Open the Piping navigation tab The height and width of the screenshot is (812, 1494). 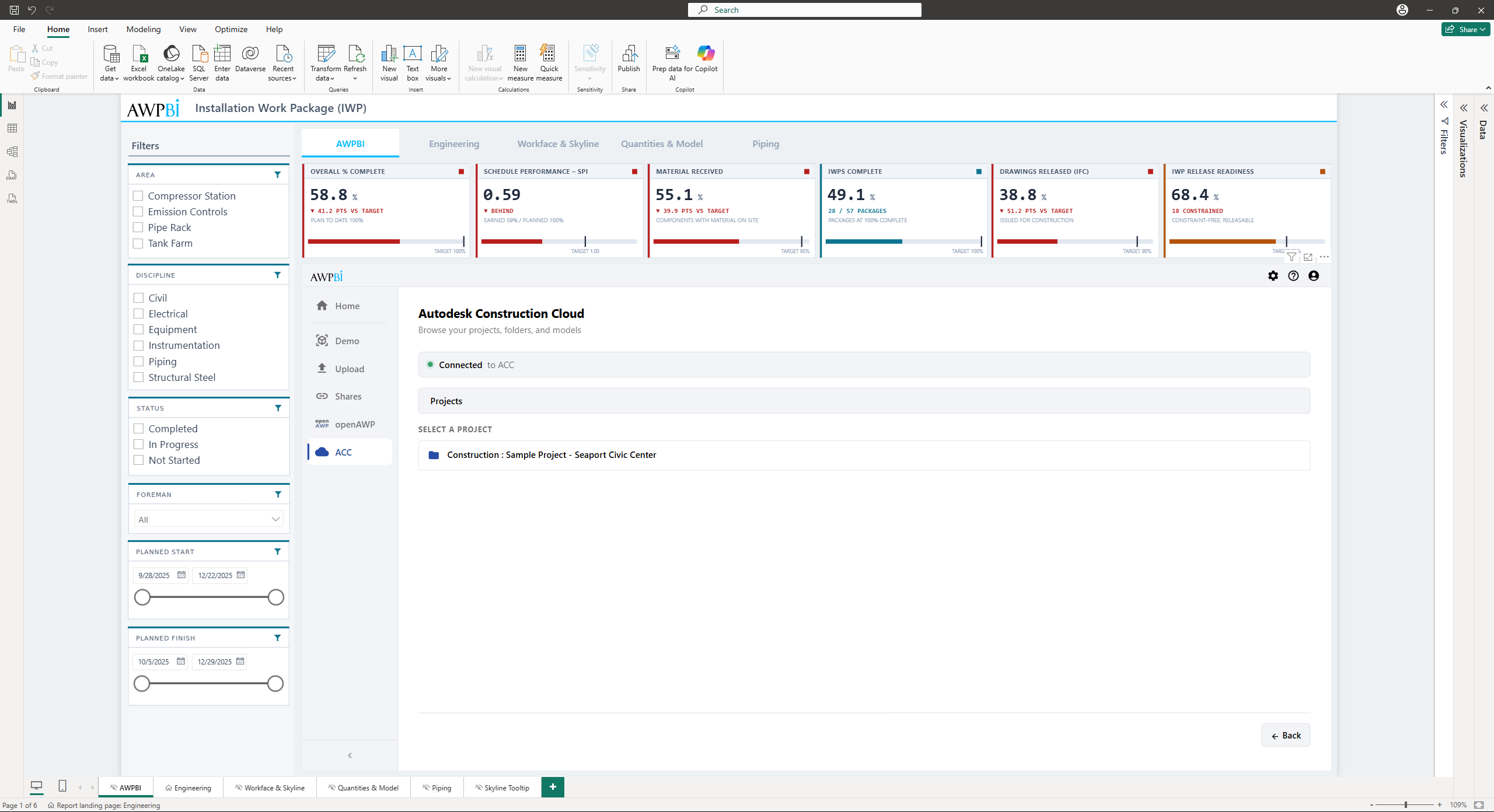click(x=766, y=143)
